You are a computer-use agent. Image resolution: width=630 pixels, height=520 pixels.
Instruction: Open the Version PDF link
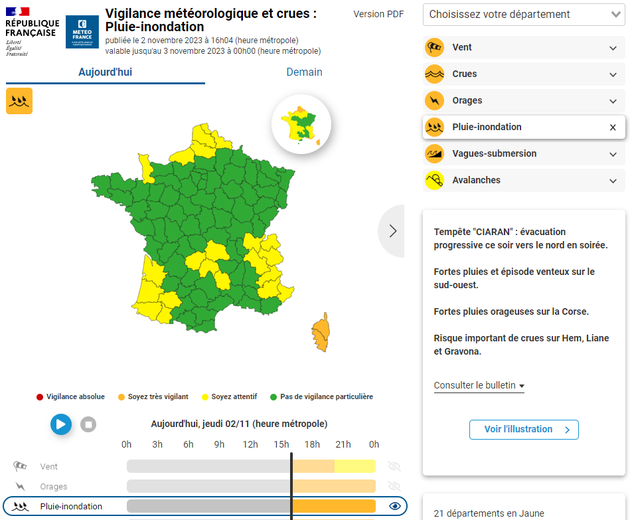pos(378,14)
